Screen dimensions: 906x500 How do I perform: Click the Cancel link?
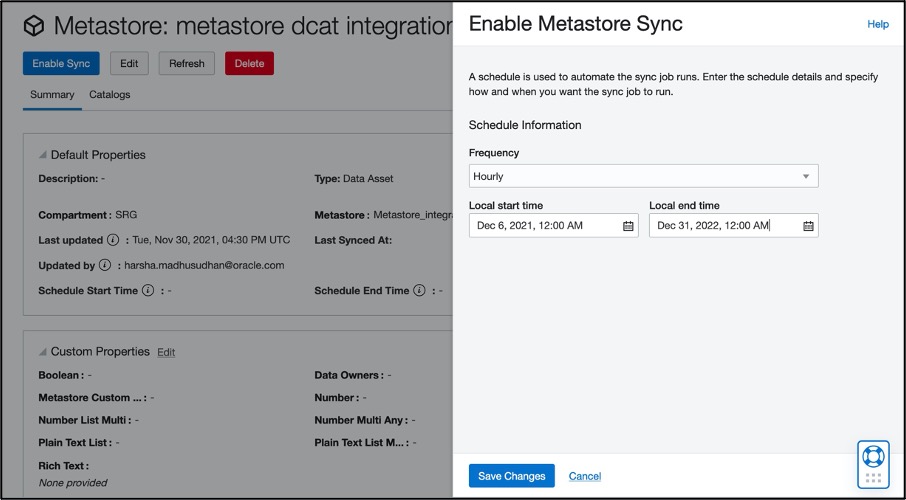point(585,476)
